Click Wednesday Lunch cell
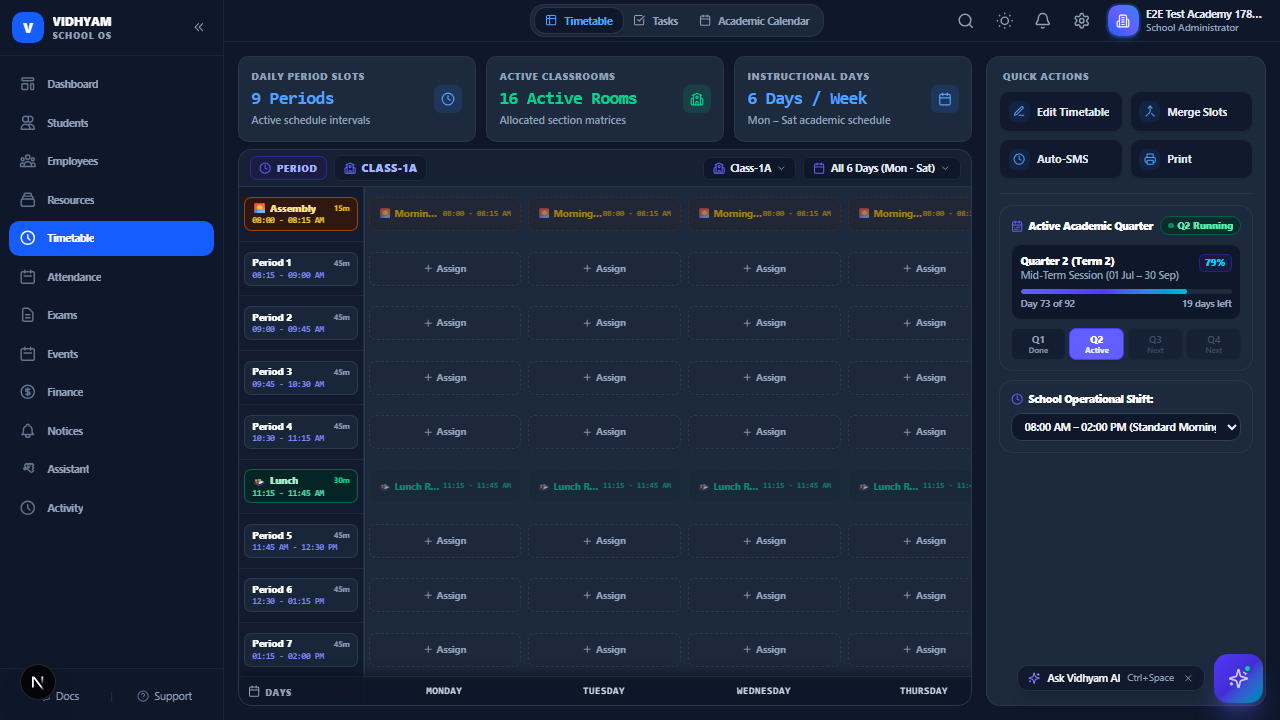Screen dimensions: 1280x720 pos(765,486)
